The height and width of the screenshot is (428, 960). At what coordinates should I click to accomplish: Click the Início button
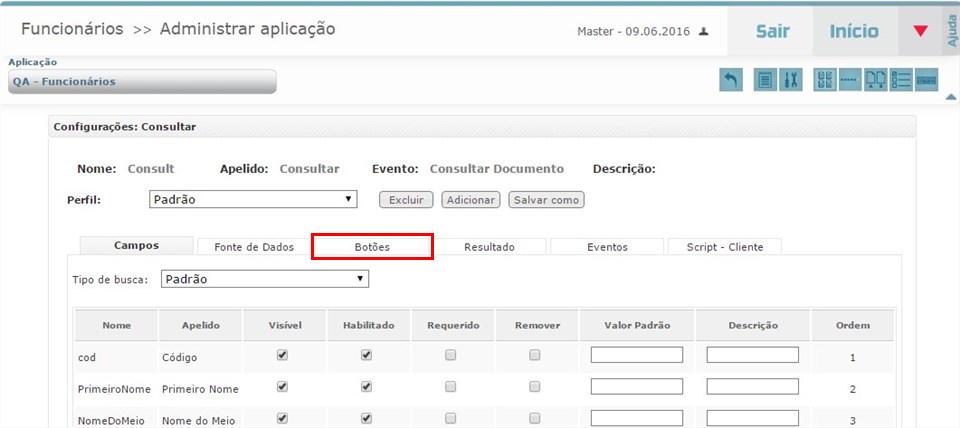click(854, 31)
